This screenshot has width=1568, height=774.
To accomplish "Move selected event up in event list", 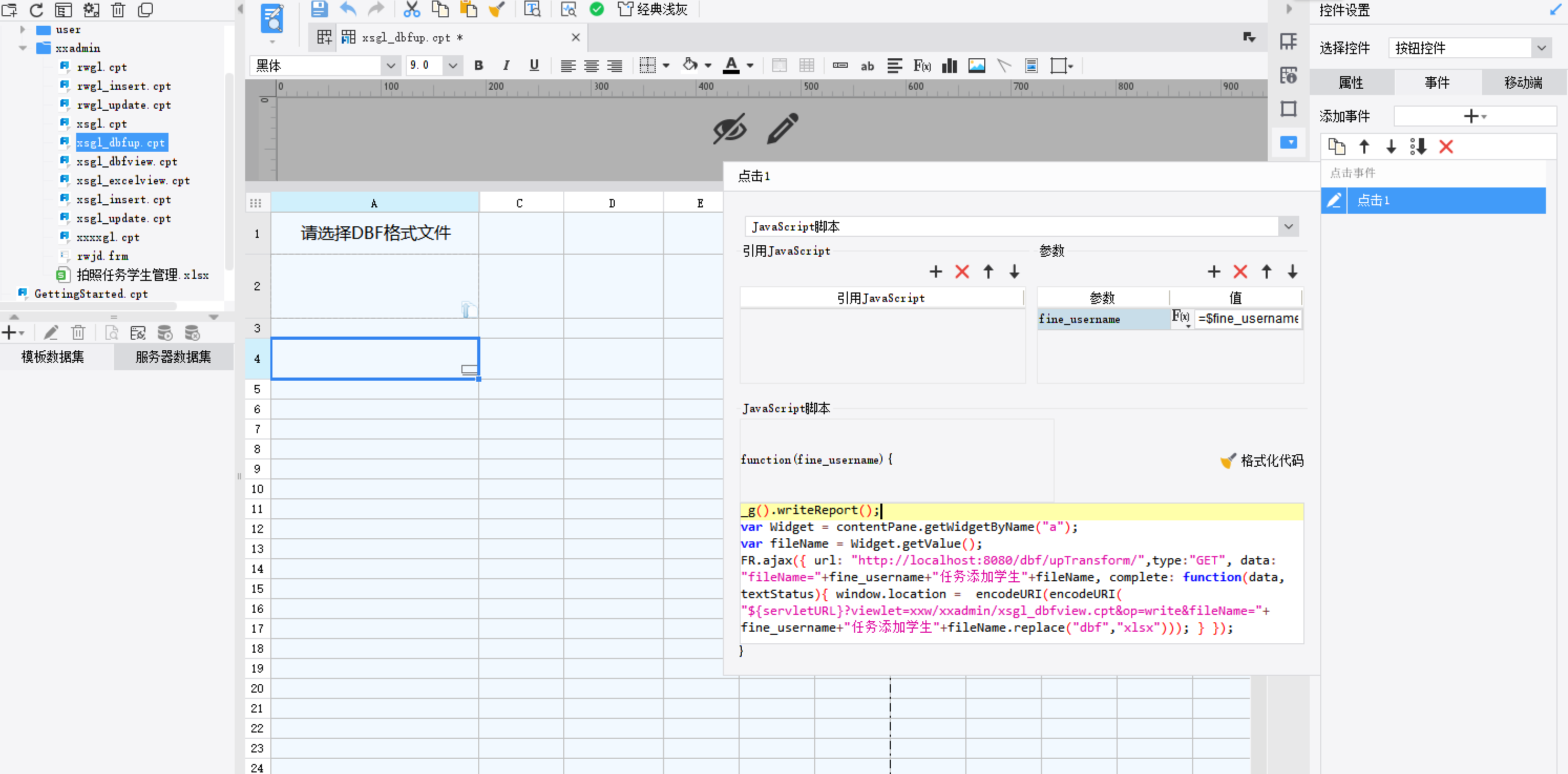I will coord(1364,147).
